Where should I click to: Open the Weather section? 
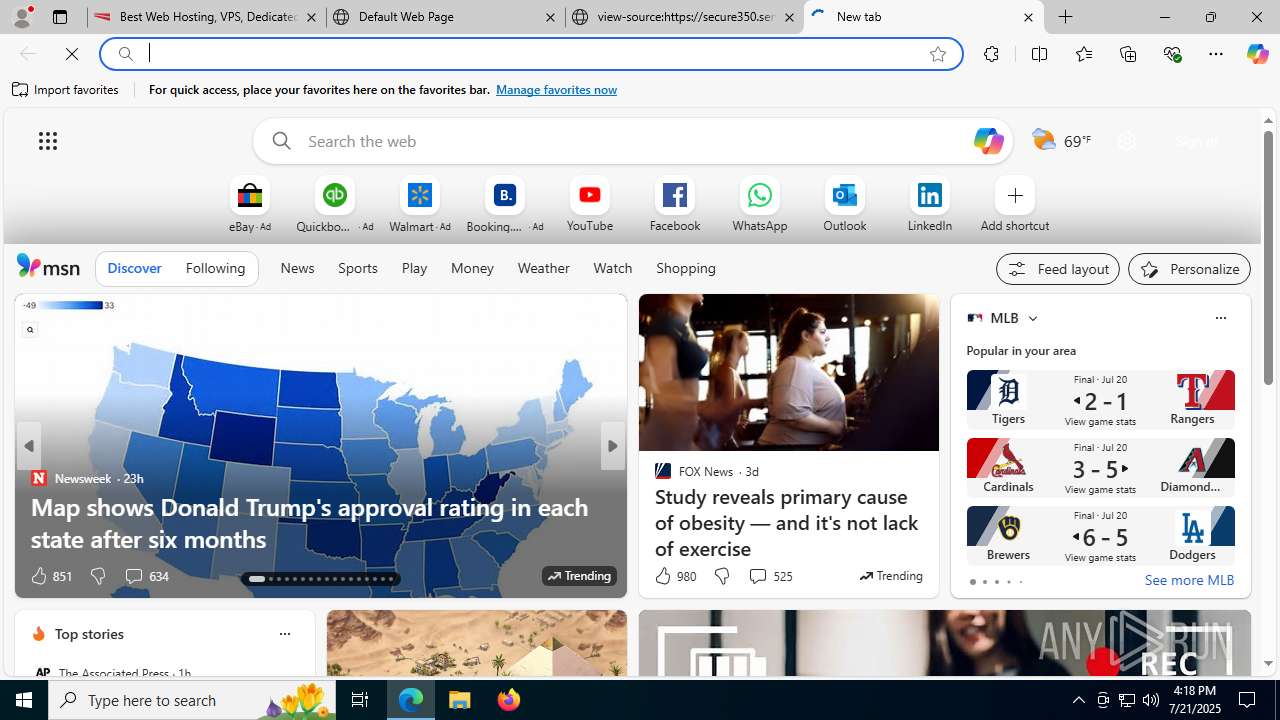[543, 269]
